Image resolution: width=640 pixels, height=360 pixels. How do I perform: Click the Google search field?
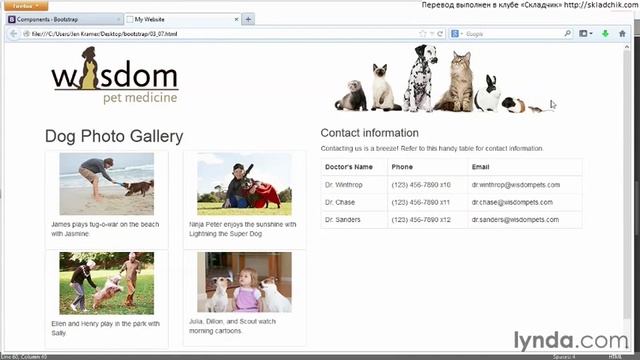(513, 34)
